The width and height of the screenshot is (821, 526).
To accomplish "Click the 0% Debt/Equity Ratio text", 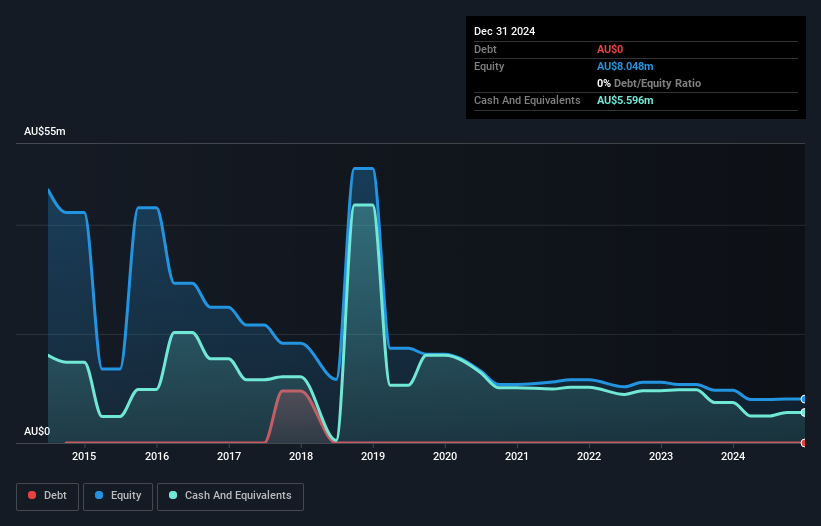I will click(649, 83).
